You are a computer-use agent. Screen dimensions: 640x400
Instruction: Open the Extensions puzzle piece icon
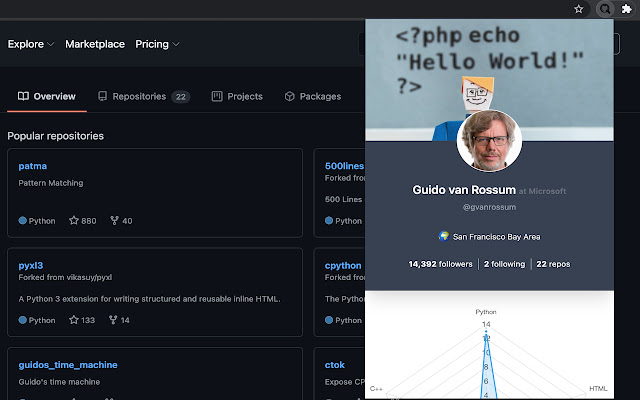pyautogui.click(x=627, y=9)
